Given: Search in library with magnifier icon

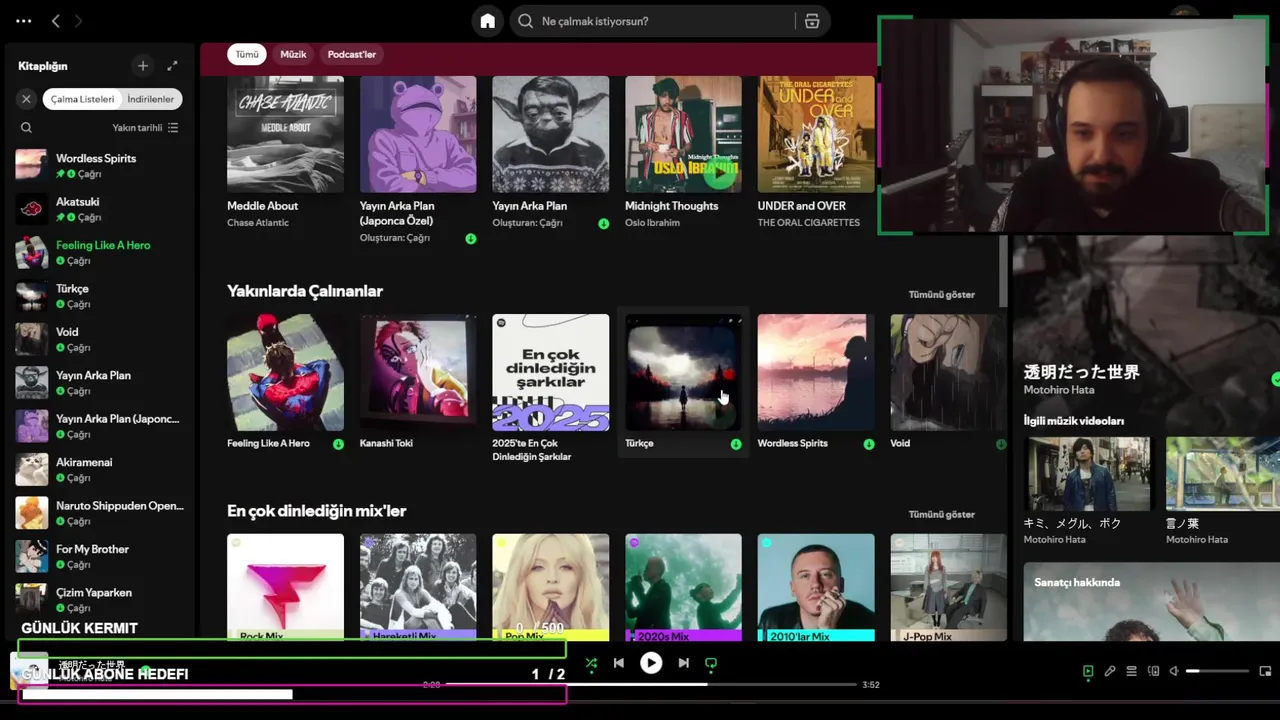Looking at the screenshot, I should pyautogui.click(x=26, y=128).
